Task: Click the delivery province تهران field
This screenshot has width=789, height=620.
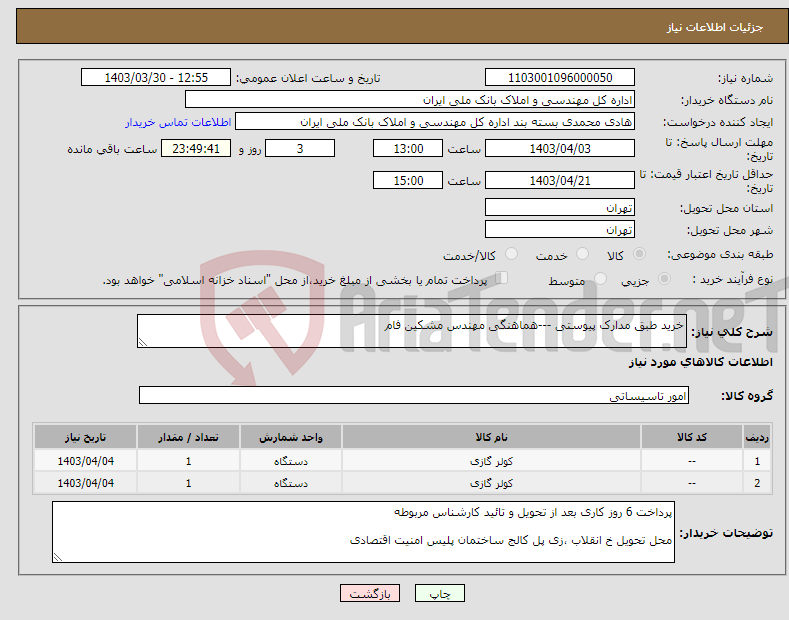Action: click(560, 207)
